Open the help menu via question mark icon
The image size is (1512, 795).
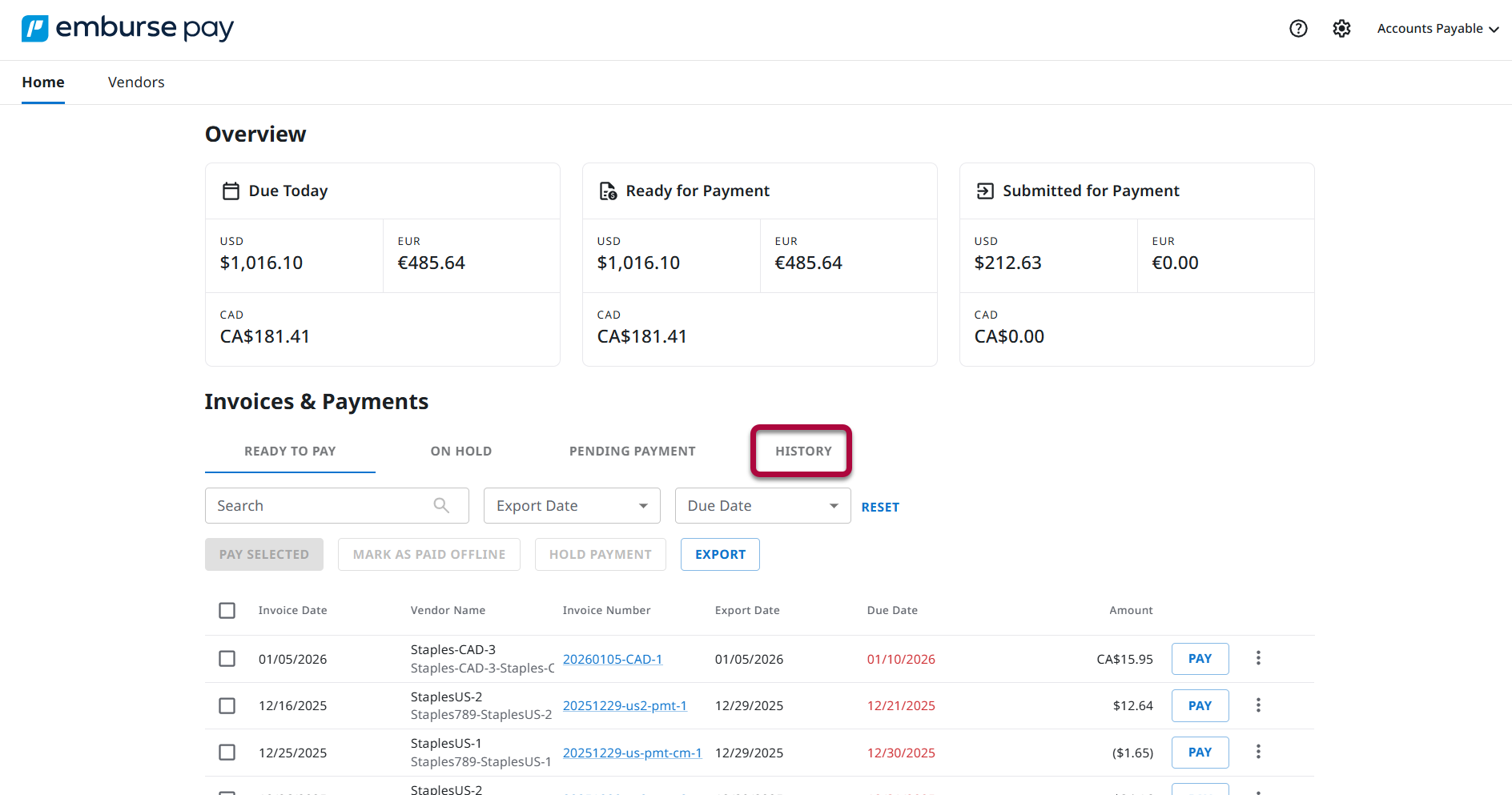[1298, 29]
